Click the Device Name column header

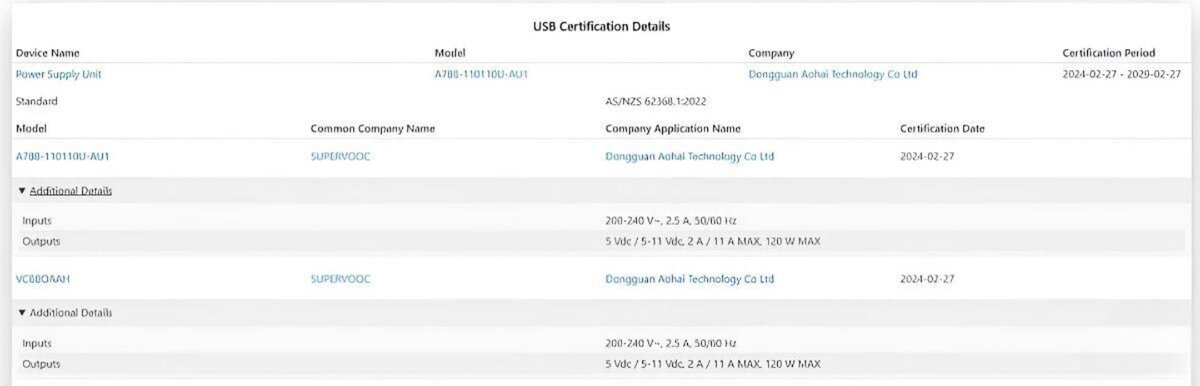[48, 53]
